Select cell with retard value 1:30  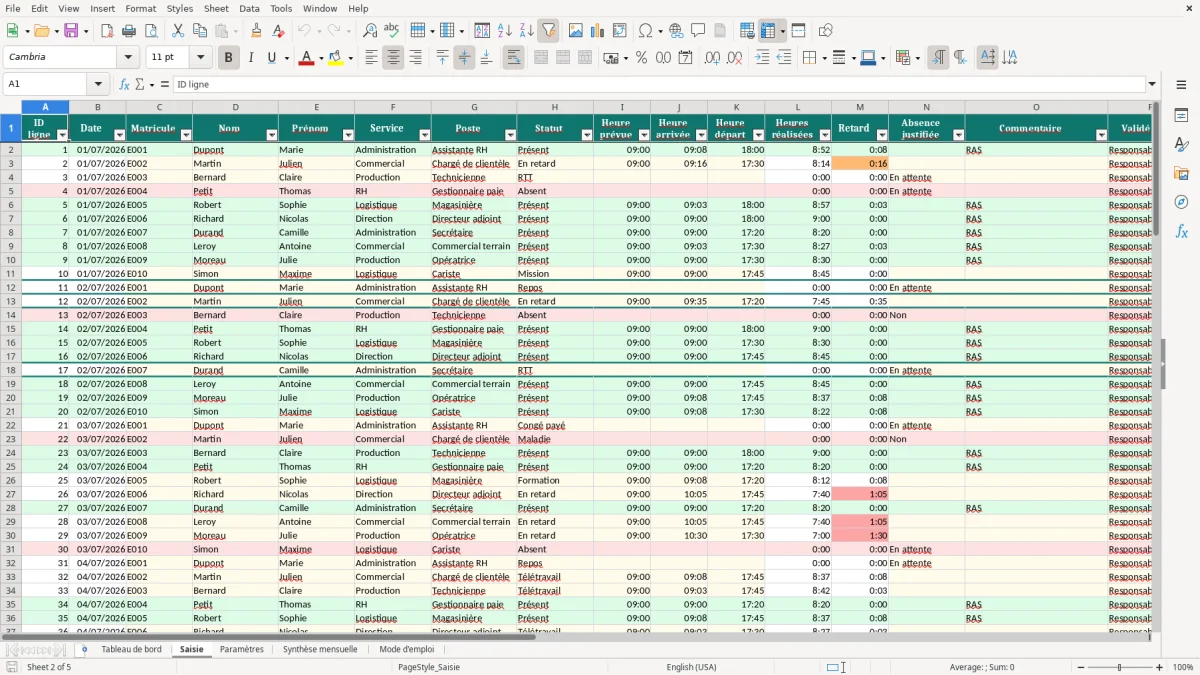(860, 535)
